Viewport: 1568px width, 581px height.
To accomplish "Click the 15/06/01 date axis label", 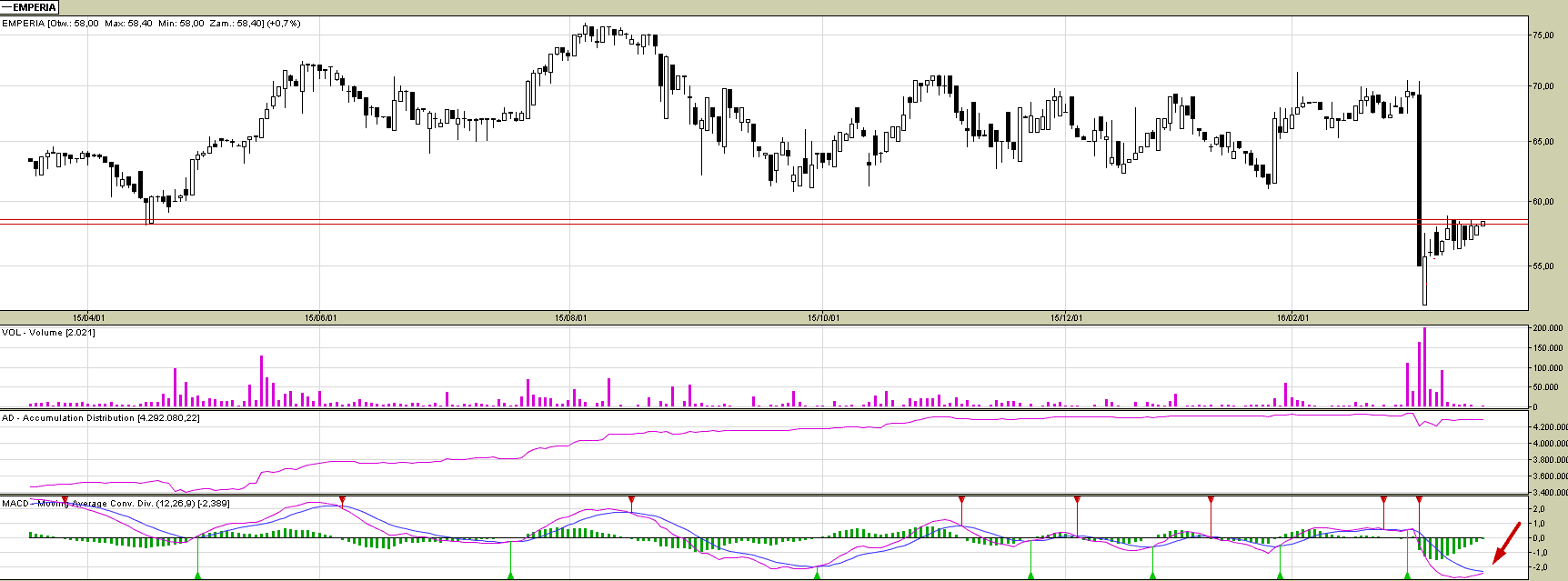I will [320, 318].
